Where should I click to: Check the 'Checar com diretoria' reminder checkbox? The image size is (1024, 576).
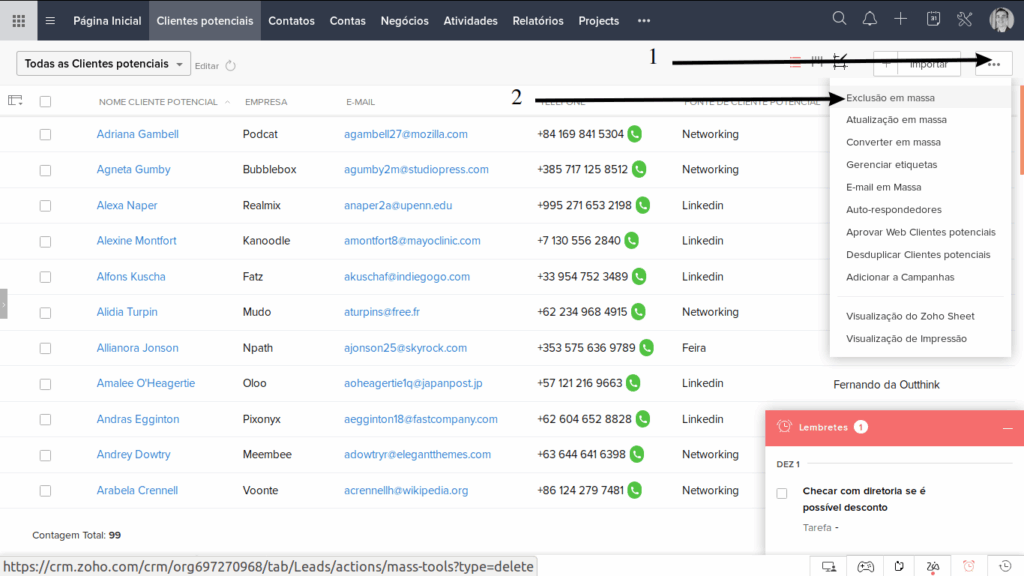782,493
